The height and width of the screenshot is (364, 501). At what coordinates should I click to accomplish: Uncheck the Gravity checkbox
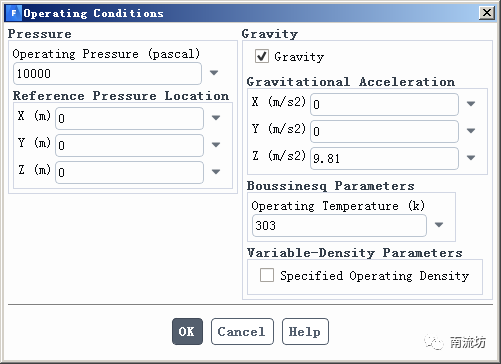[262, 56]
